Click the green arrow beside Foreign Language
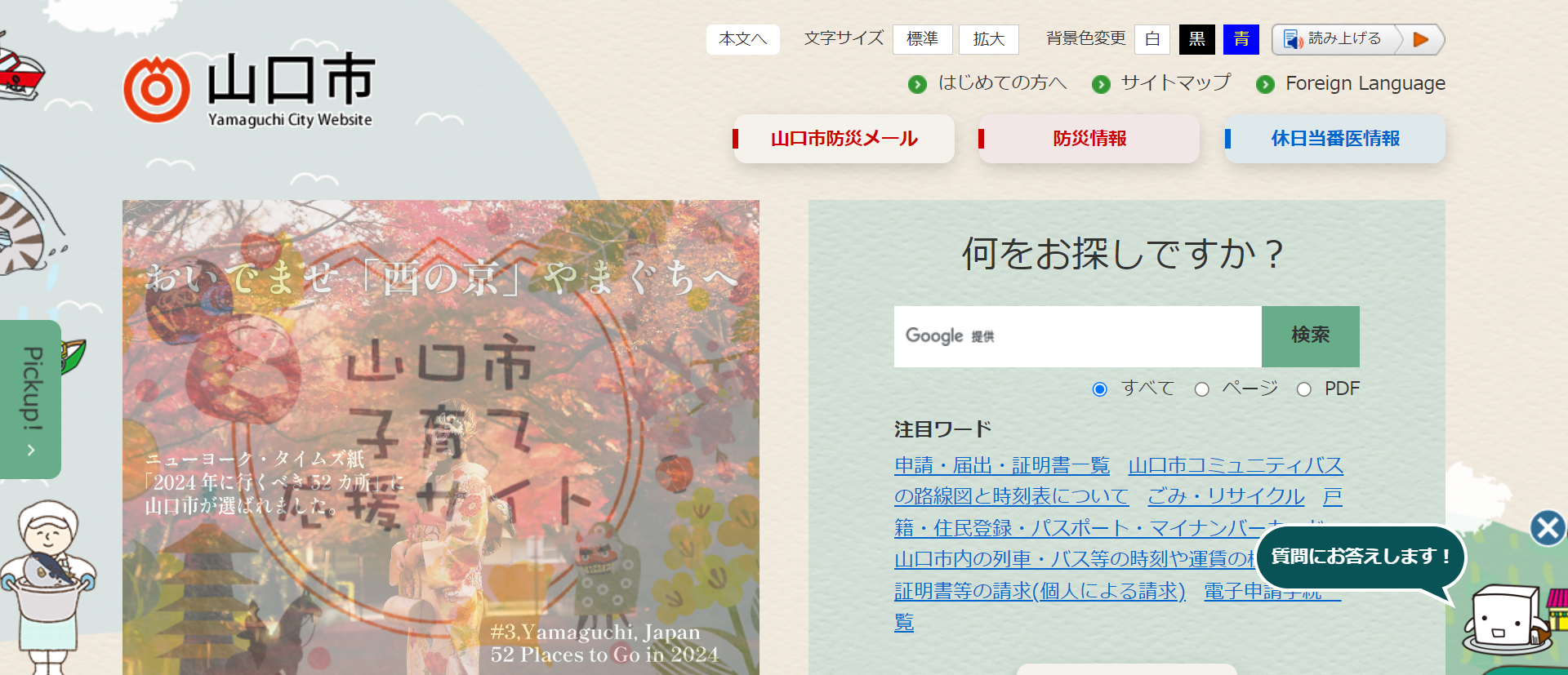The image size is (1568, 675). [1265, 84]
